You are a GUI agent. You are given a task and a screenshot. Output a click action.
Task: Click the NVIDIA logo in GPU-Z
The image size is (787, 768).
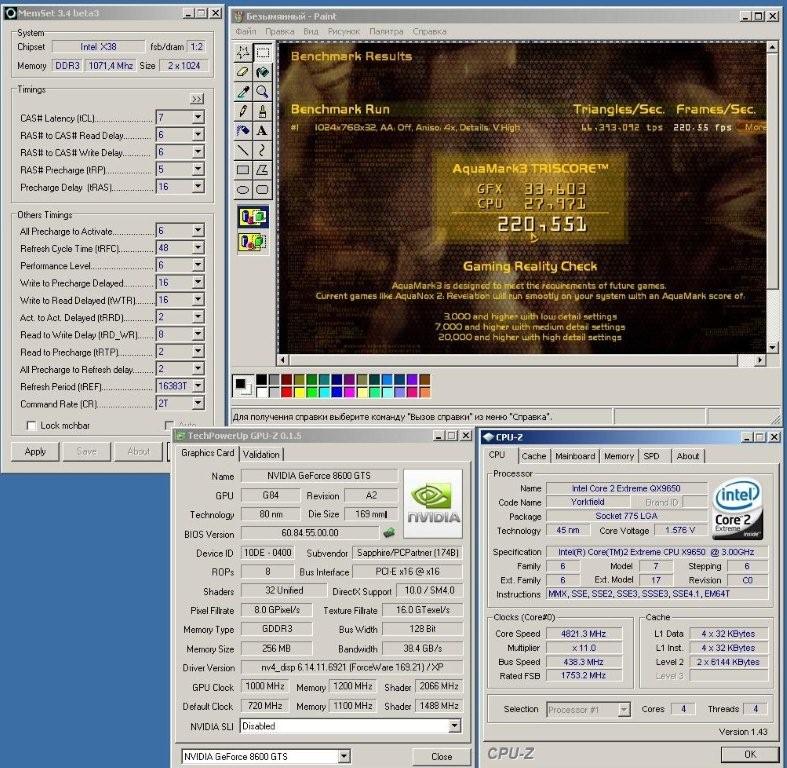coord(433,504)
